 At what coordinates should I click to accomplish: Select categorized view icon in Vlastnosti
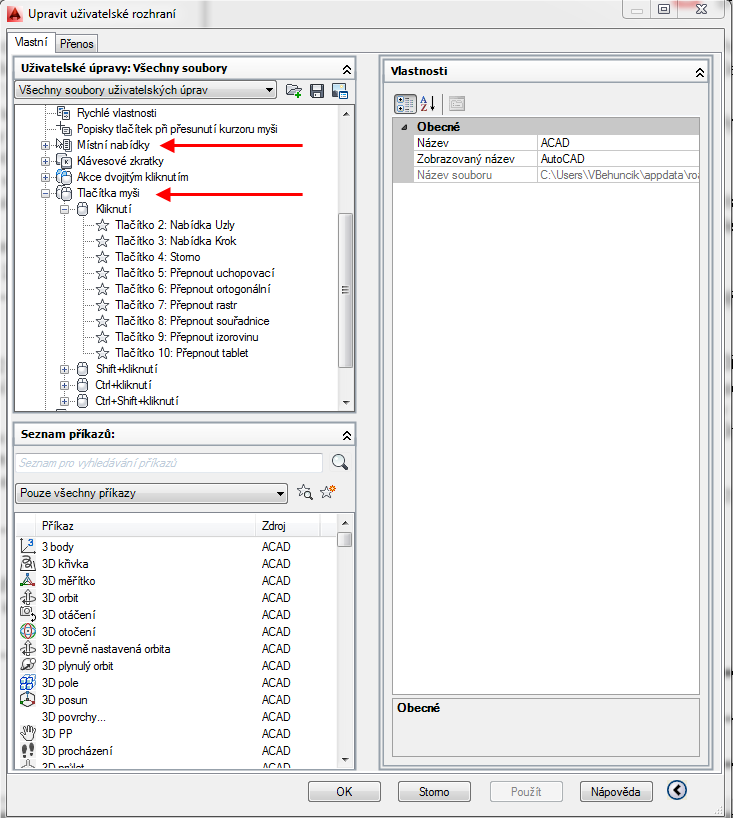(405, 103)
